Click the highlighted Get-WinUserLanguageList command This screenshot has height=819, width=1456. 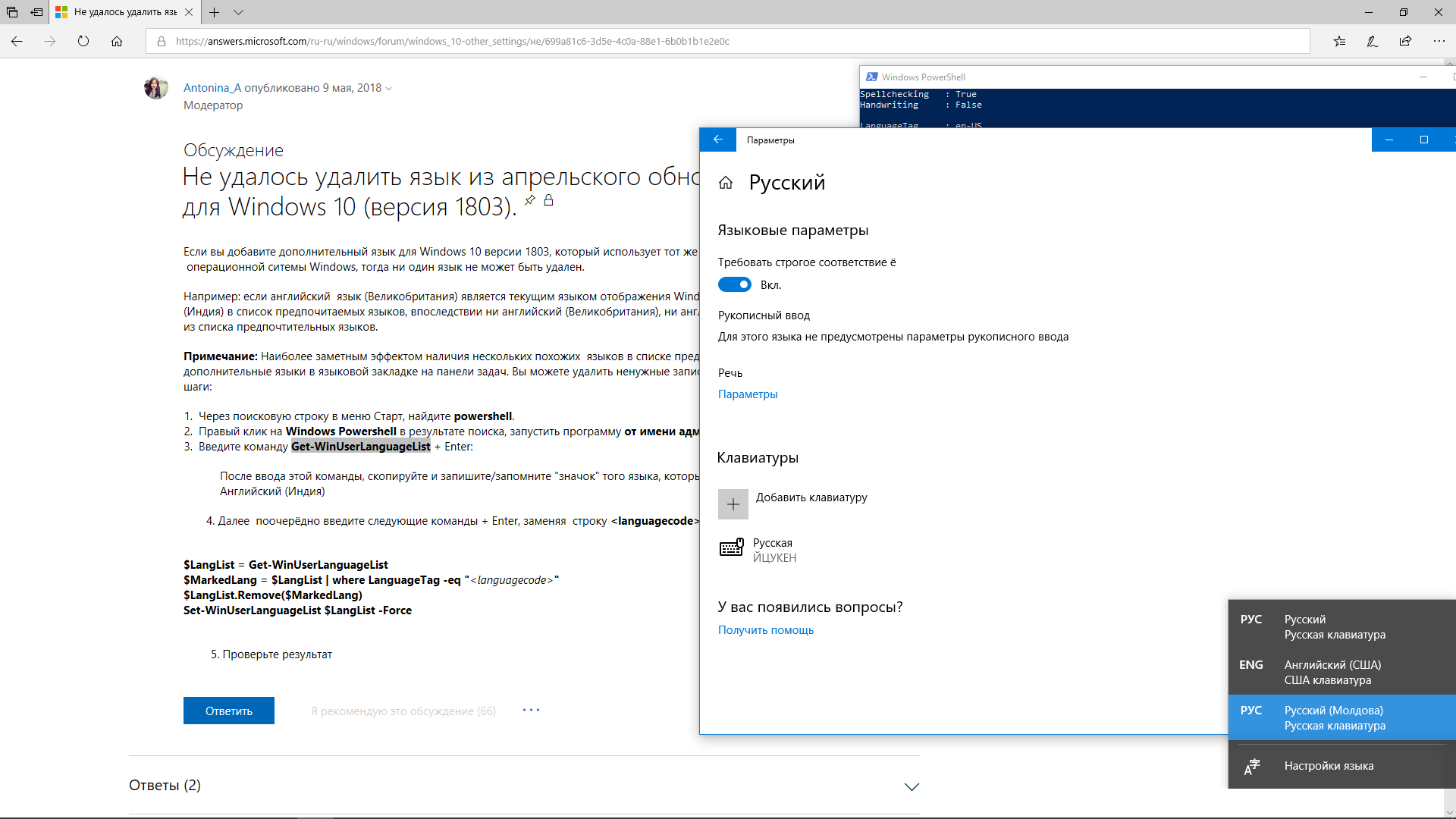361,447
